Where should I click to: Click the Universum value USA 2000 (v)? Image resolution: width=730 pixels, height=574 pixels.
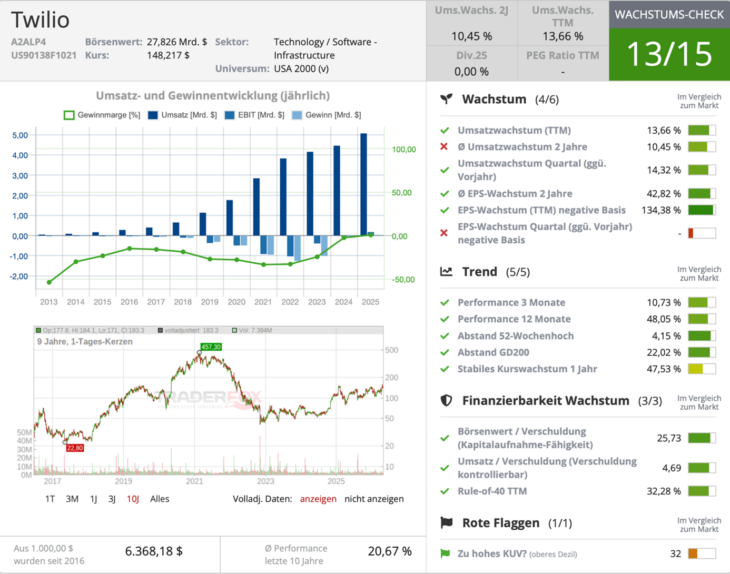[301, 68]
